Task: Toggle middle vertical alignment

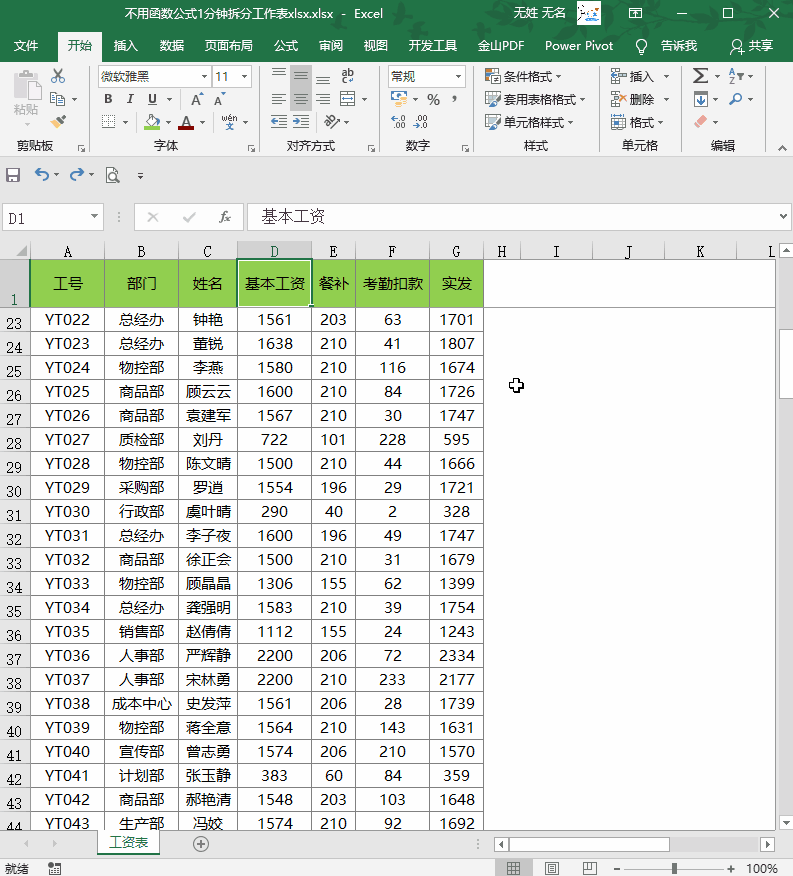Action: point(301,76)
